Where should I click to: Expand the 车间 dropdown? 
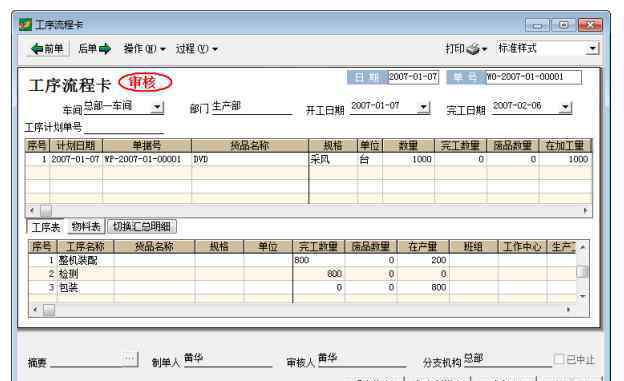157,107
